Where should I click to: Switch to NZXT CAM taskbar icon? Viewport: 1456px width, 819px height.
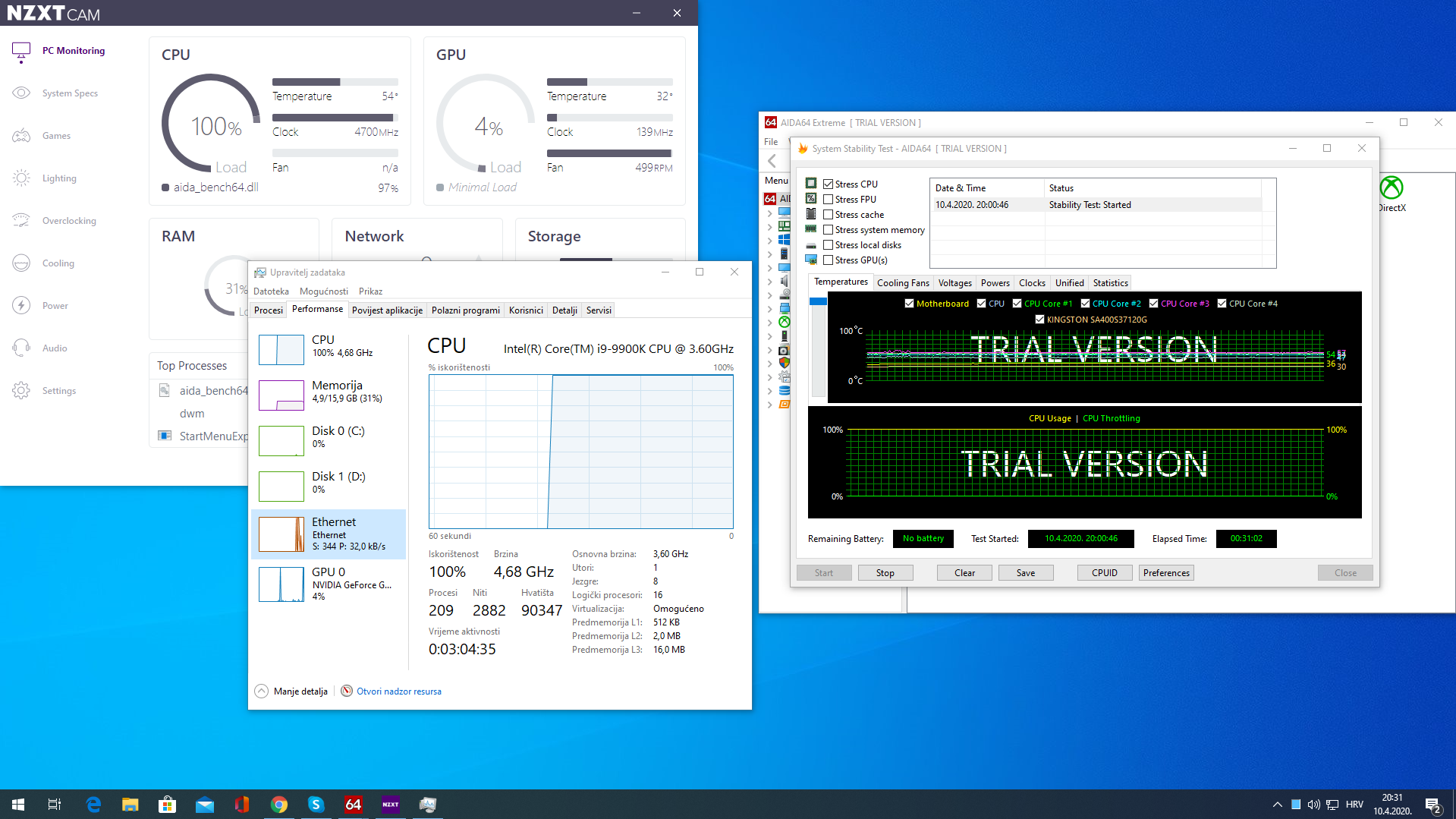(391, 805)
